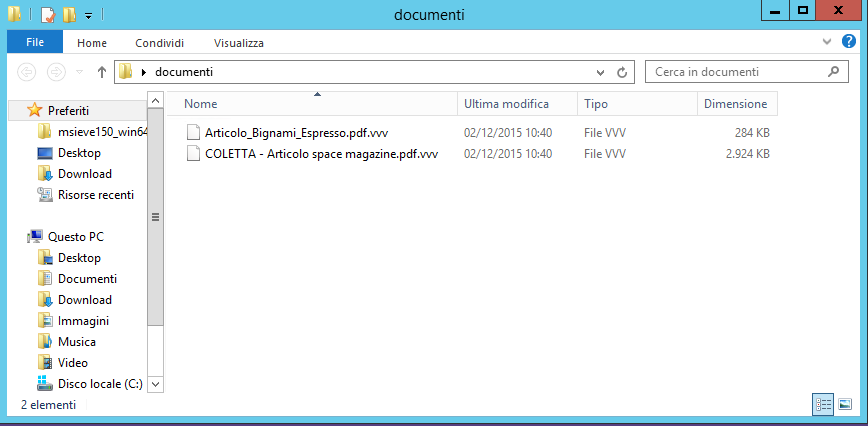Switch to the Visualizza ribbon tab
Viewport: 868px width, 426px height.
click(239, 43)
